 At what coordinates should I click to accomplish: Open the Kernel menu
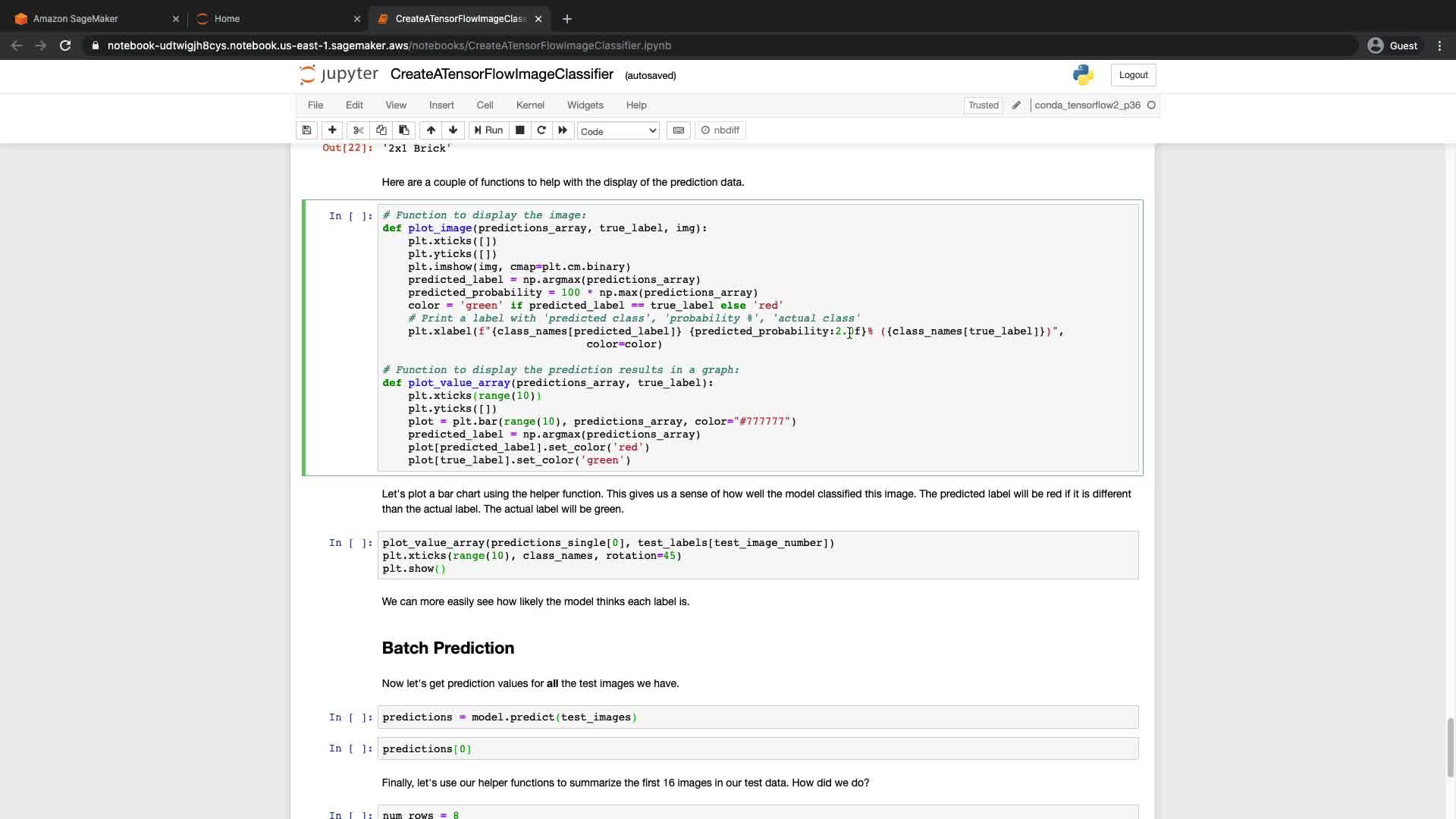pos(530,105)
